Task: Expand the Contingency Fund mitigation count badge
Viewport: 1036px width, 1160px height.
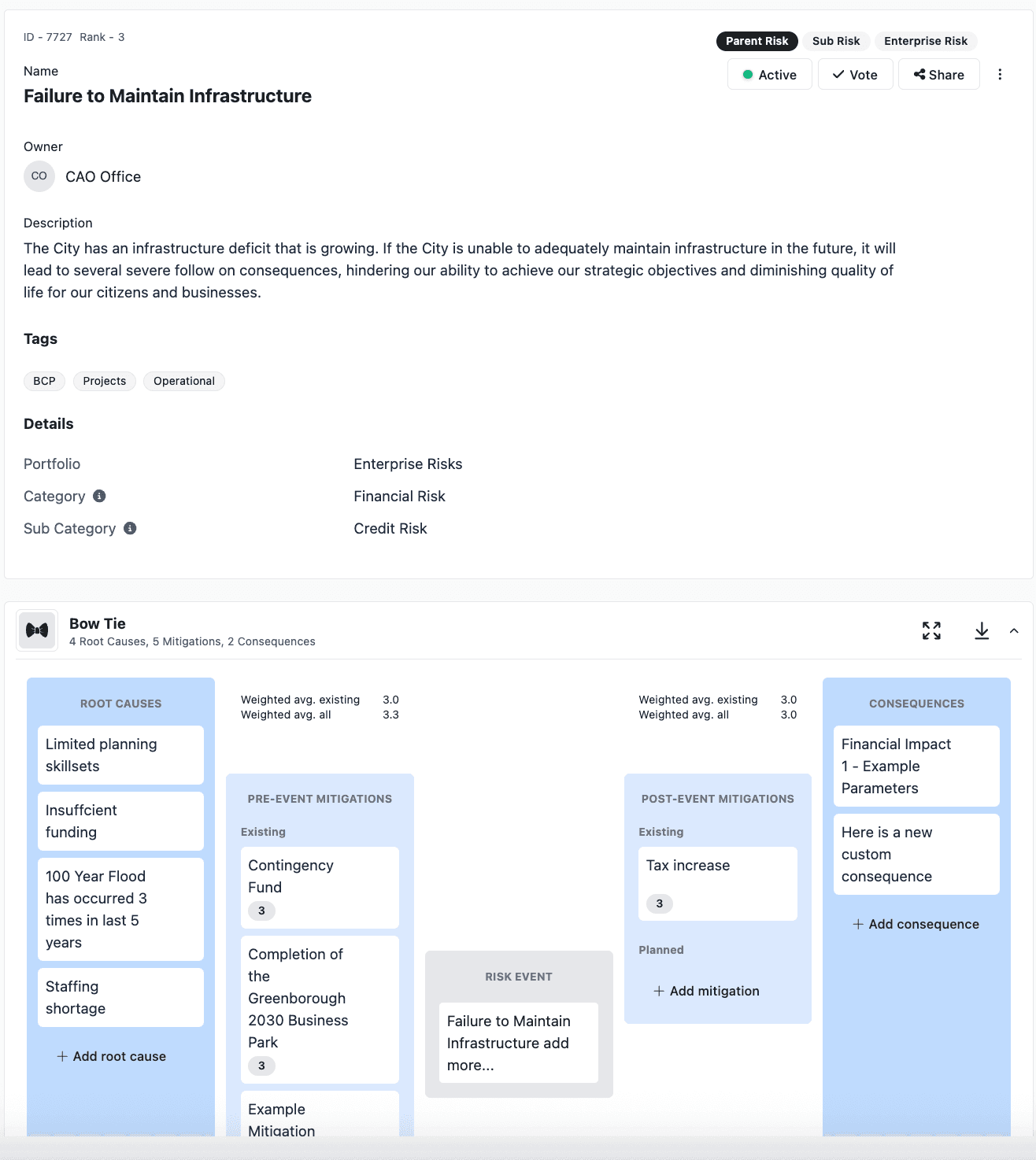Action: pos(261,911)
